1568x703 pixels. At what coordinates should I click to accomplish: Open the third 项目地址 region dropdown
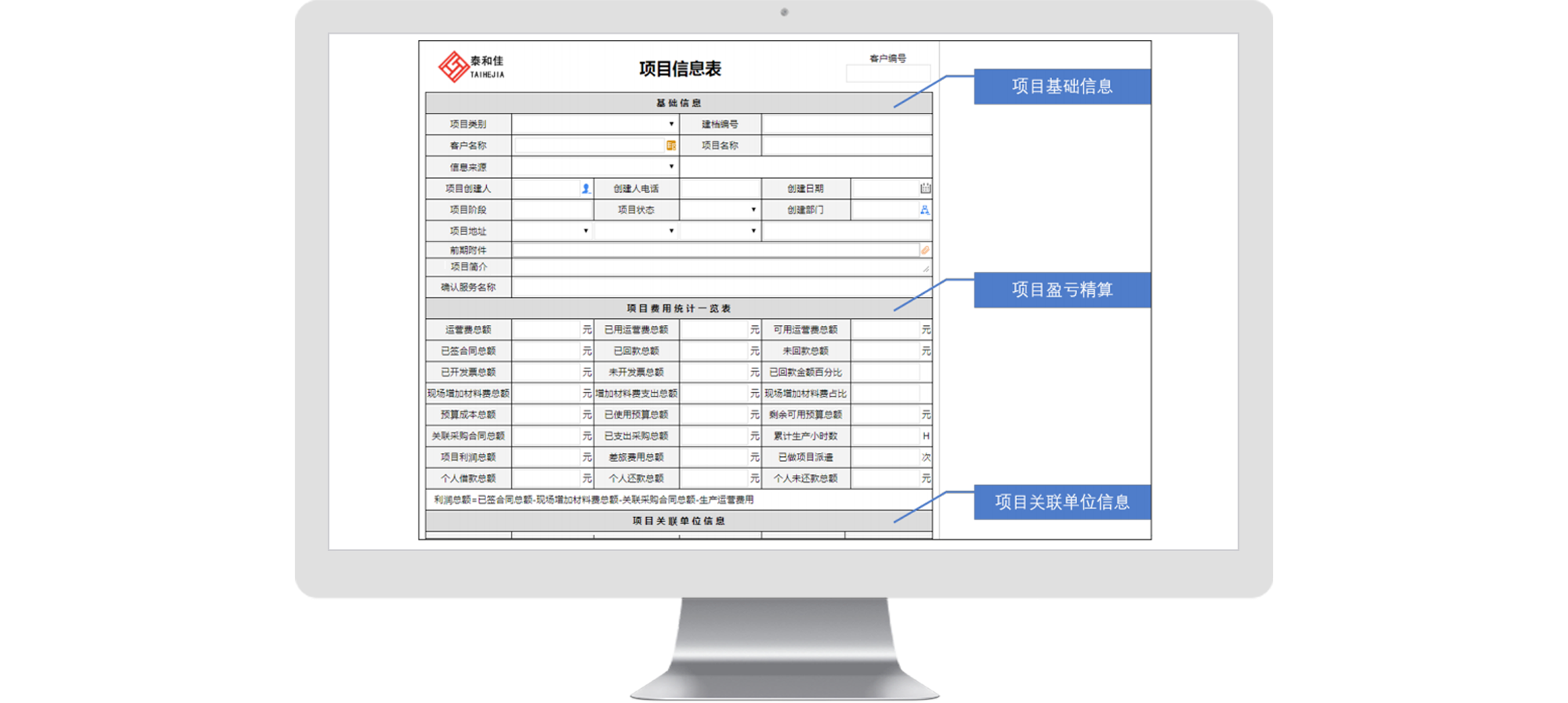tap(753, 231)
